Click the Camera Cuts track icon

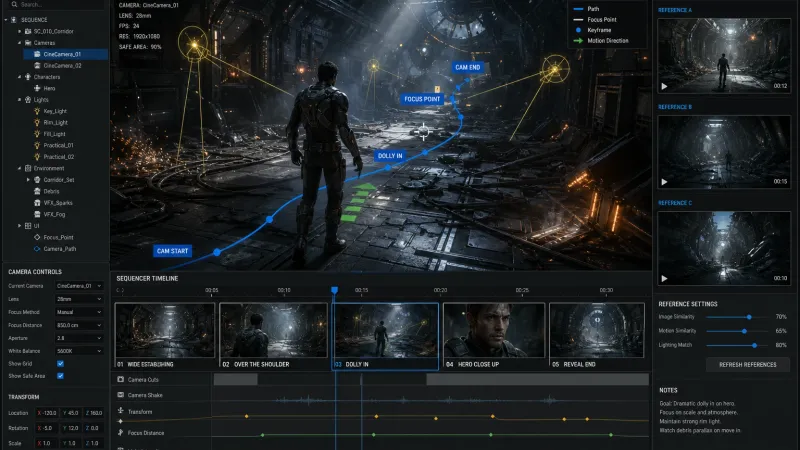coord(121,379)
